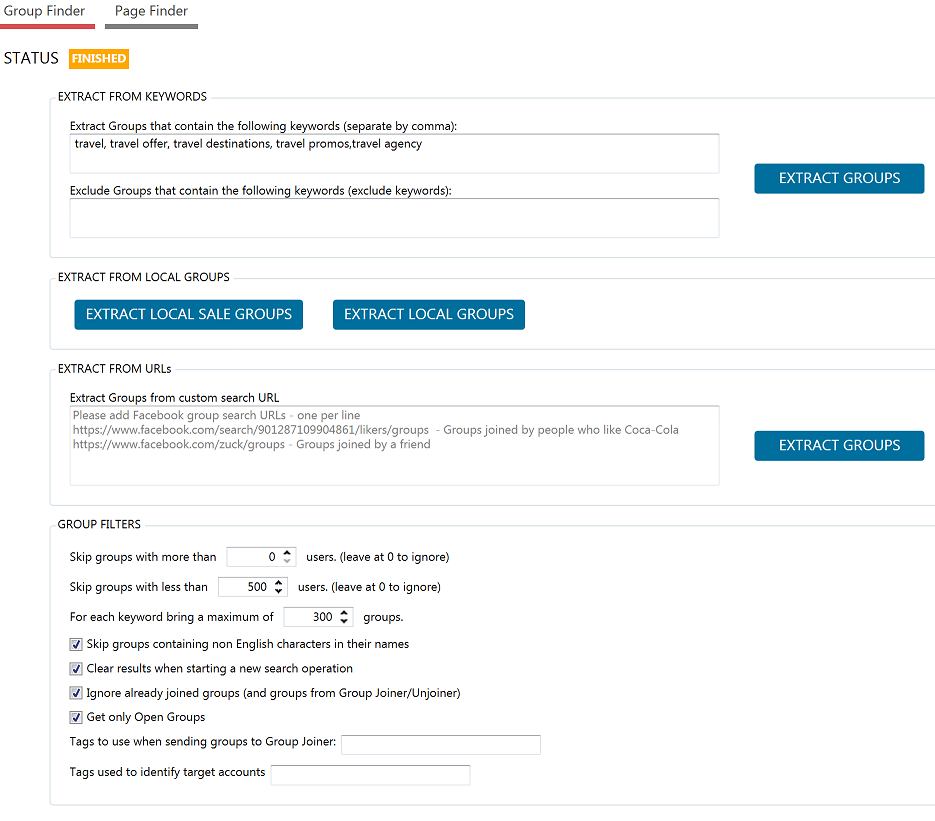Focus the Group Joiner tags field
The height and width of the screenshot is (821, 935).
[440, 744]
